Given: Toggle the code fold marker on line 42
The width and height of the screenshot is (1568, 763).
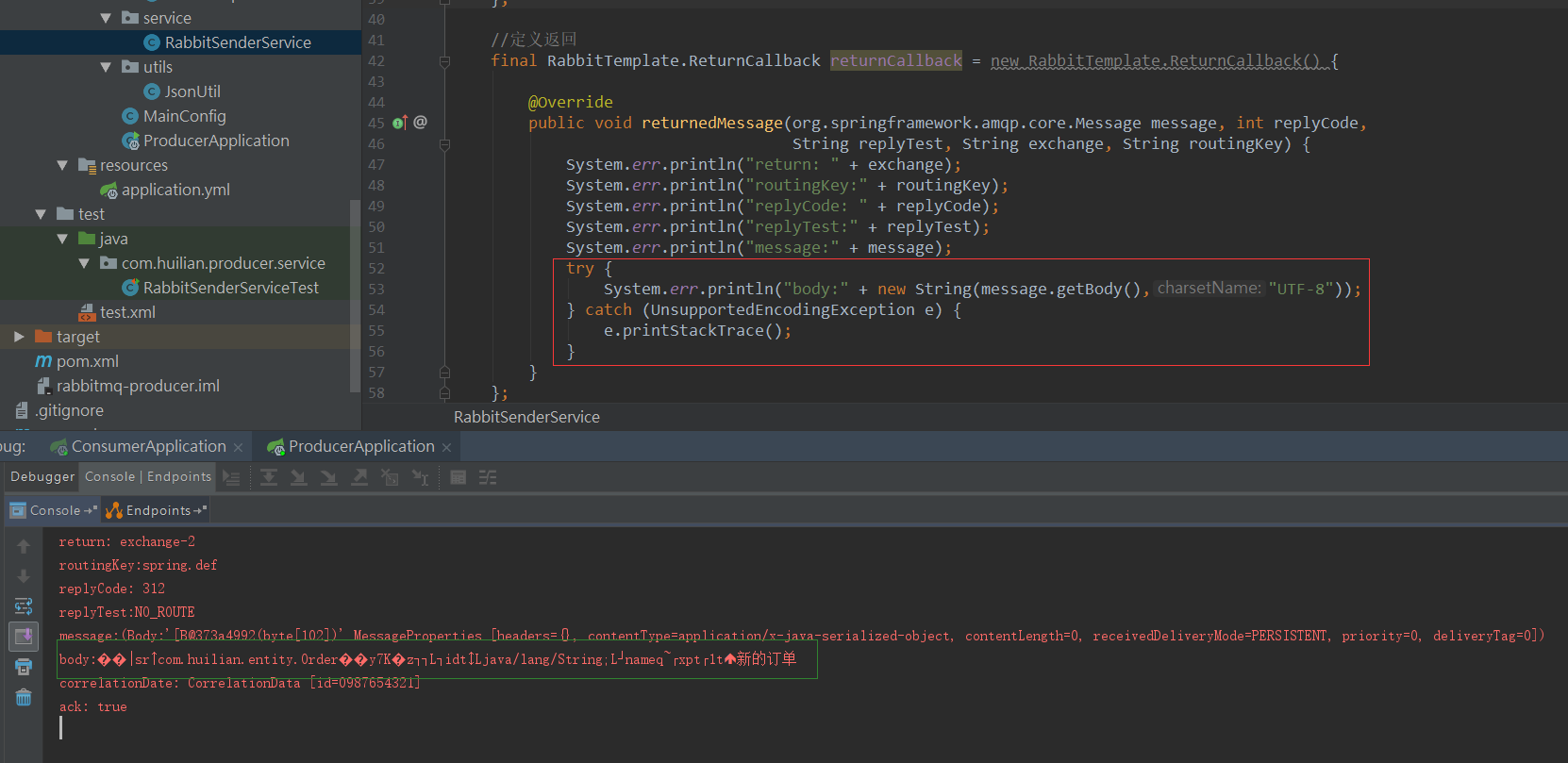Looking at the screenshot, I should tap(444, 61).
